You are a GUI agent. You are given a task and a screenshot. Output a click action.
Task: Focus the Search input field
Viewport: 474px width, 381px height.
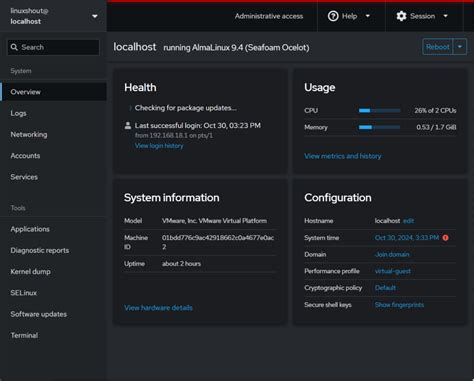point(53,47)
